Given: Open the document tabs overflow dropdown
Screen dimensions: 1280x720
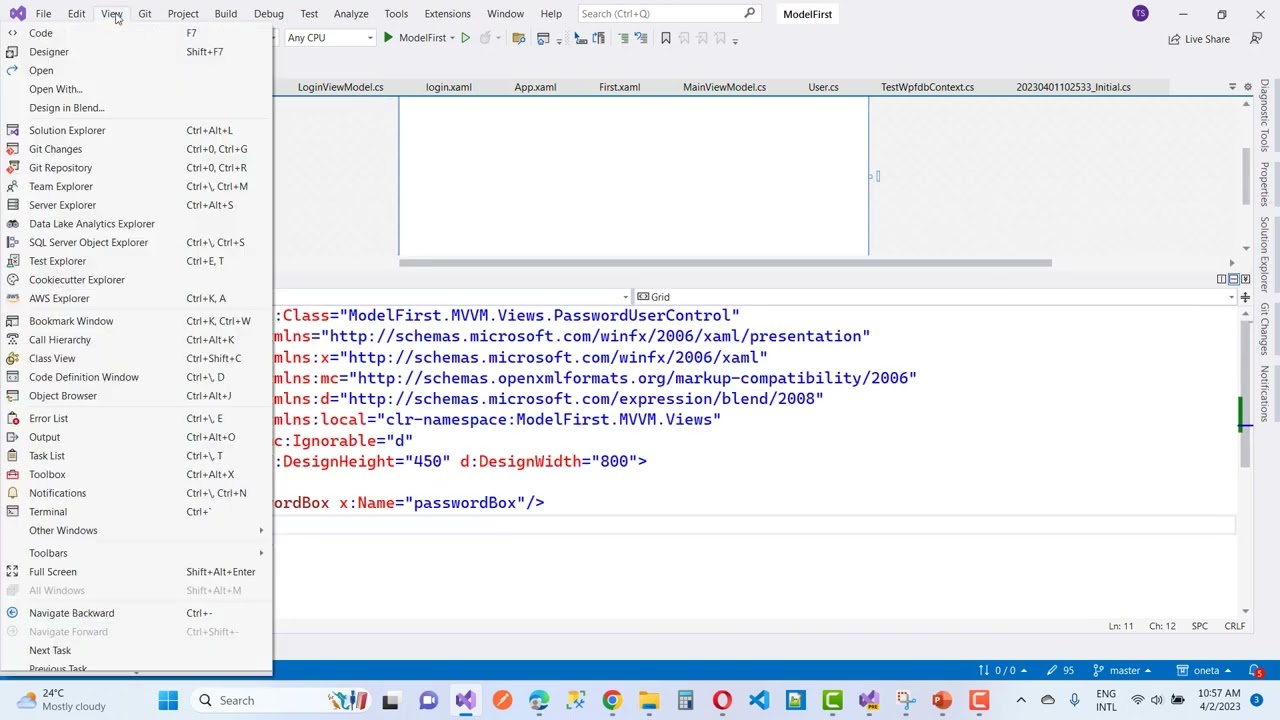Looking at the screenshot, I should pos(1232,87).
